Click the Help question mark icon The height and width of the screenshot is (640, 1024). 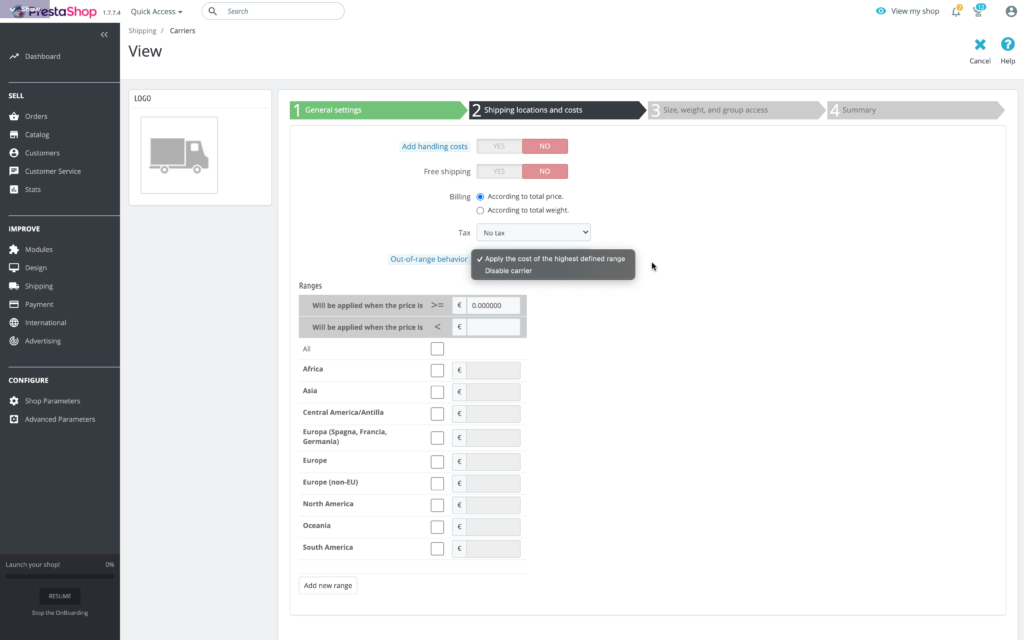pos(1008,44)
